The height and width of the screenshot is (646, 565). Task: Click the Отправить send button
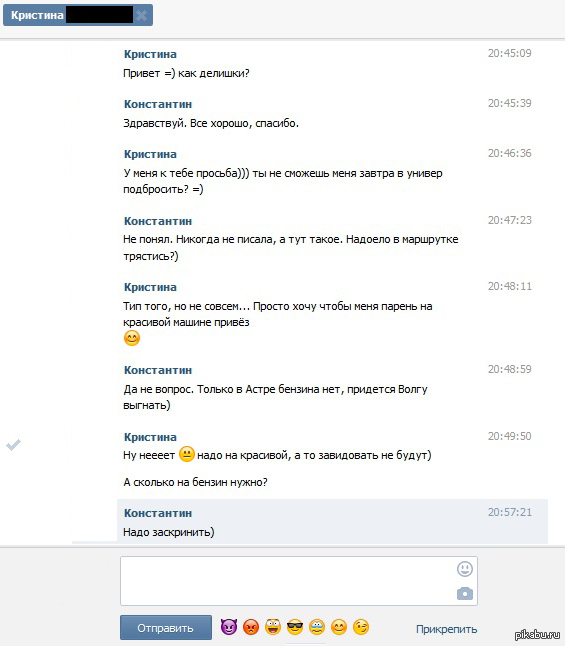tap(166, 627)
